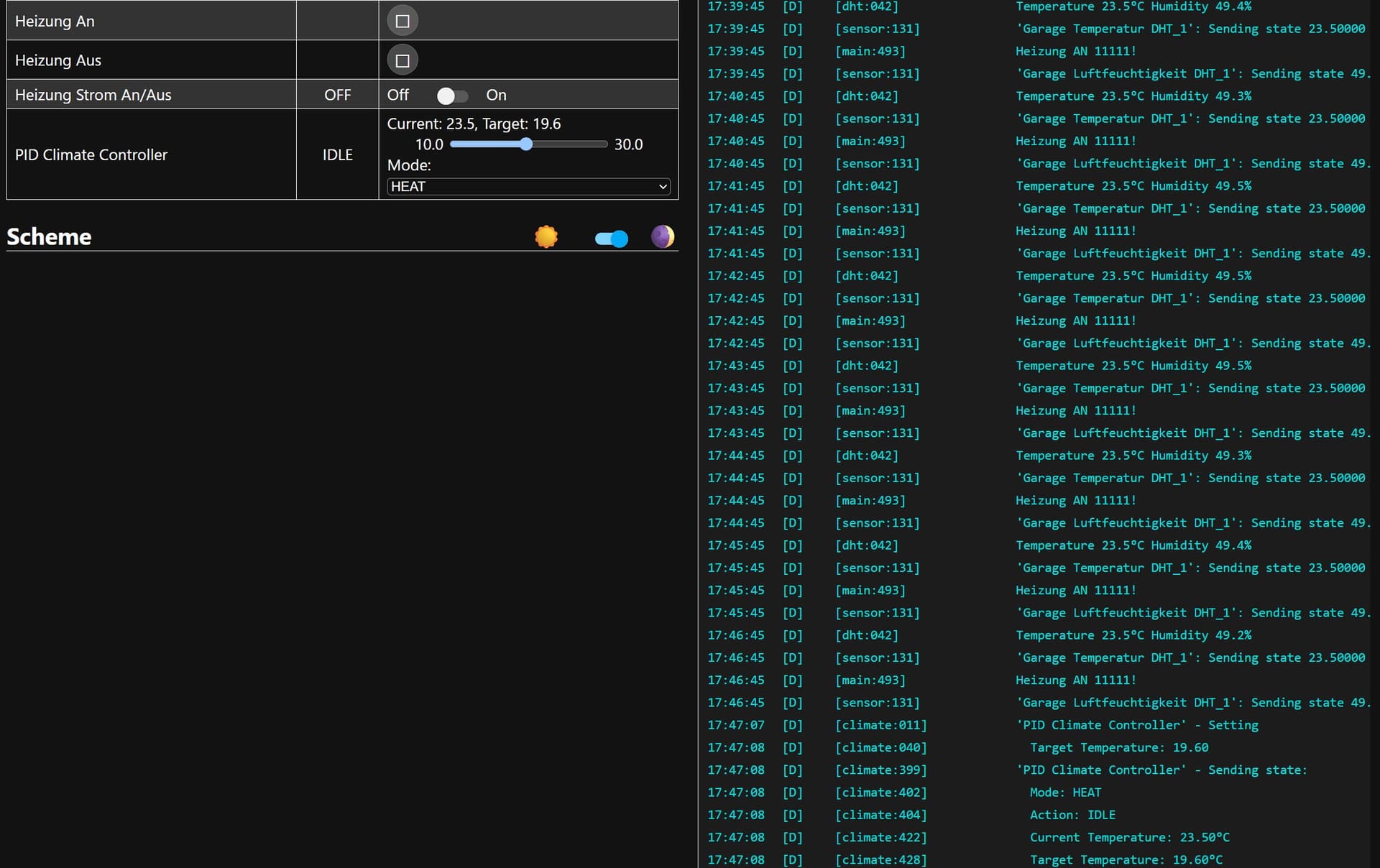Viewport: 1380px width, 868px height.
Task: Toggle the Heizung Strom An/Aus switch
Action: (x=452, y=96)
